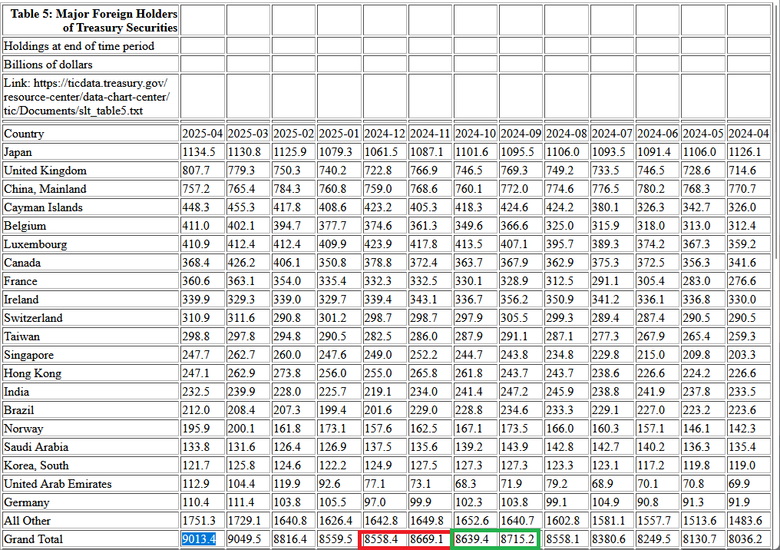This screenshot has height=550, width=780.
Task: Select the 'Grand Total' row label
Action: pos(33,539)
